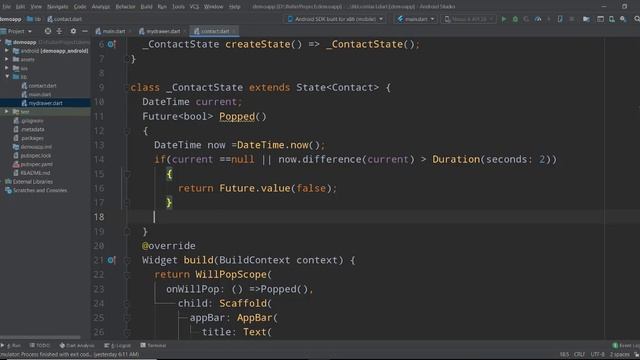Locate current file with the target icon
The height and width of the screenshot is (360, 640).
point(48,31)
